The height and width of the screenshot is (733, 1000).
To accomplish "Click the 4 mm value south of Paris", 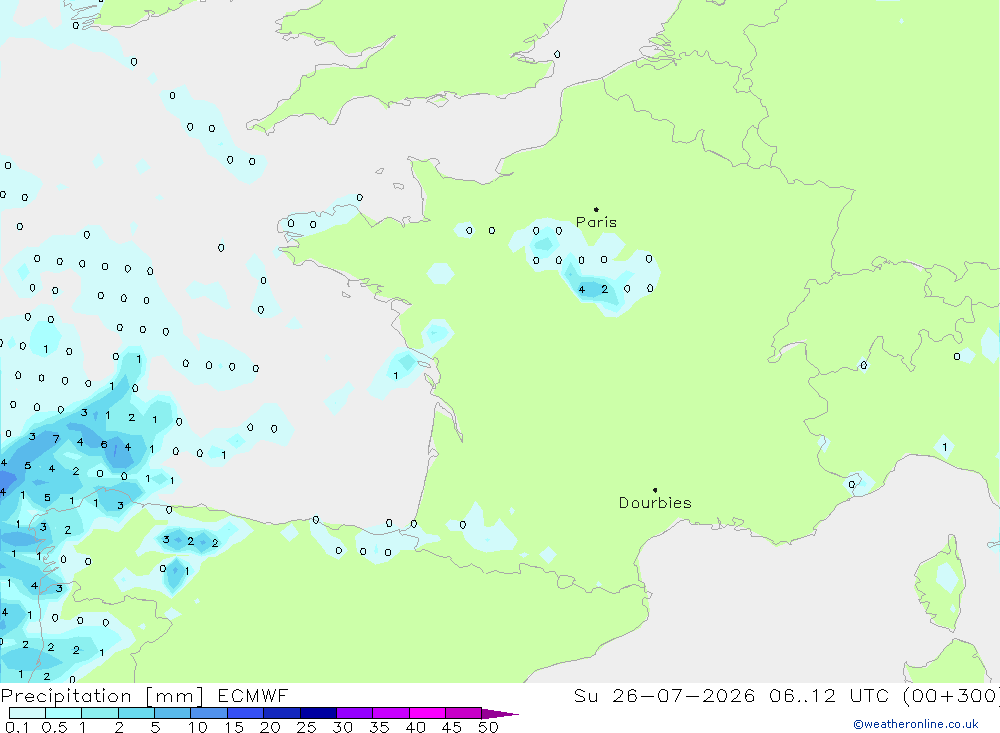I will pyautogui.click(x=582, y=290).
